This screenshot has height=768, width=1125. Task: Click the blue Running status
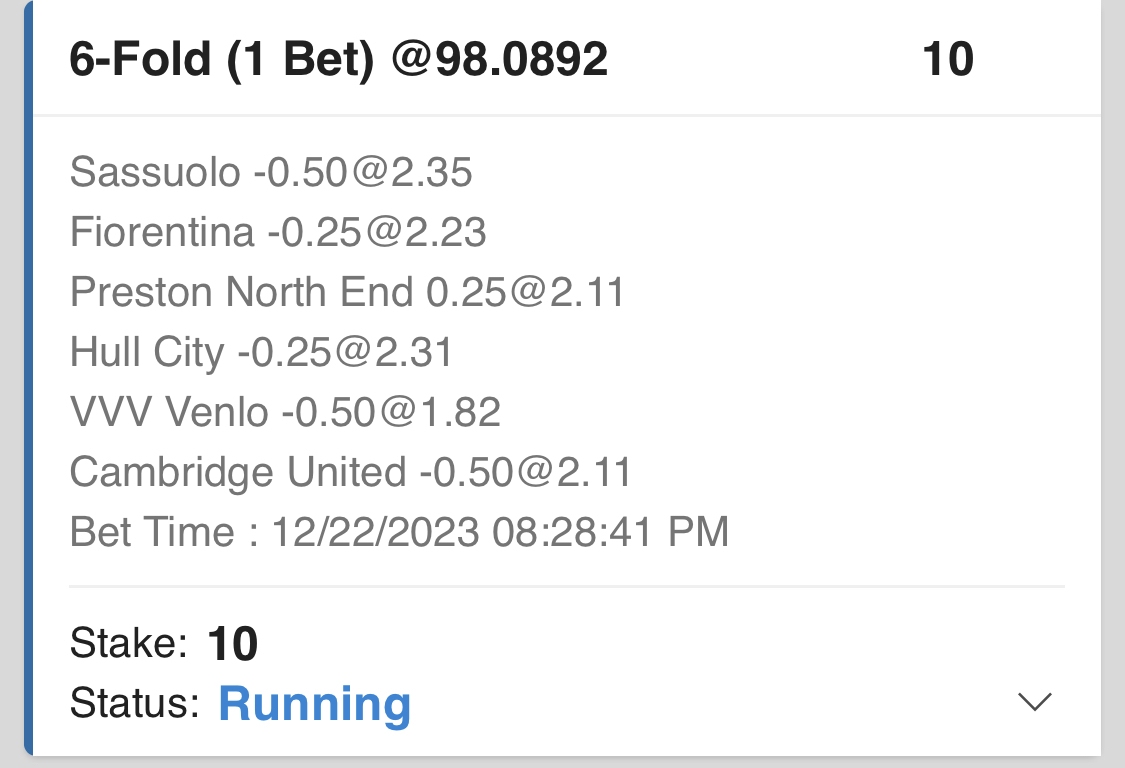click(x=314, y=704)
